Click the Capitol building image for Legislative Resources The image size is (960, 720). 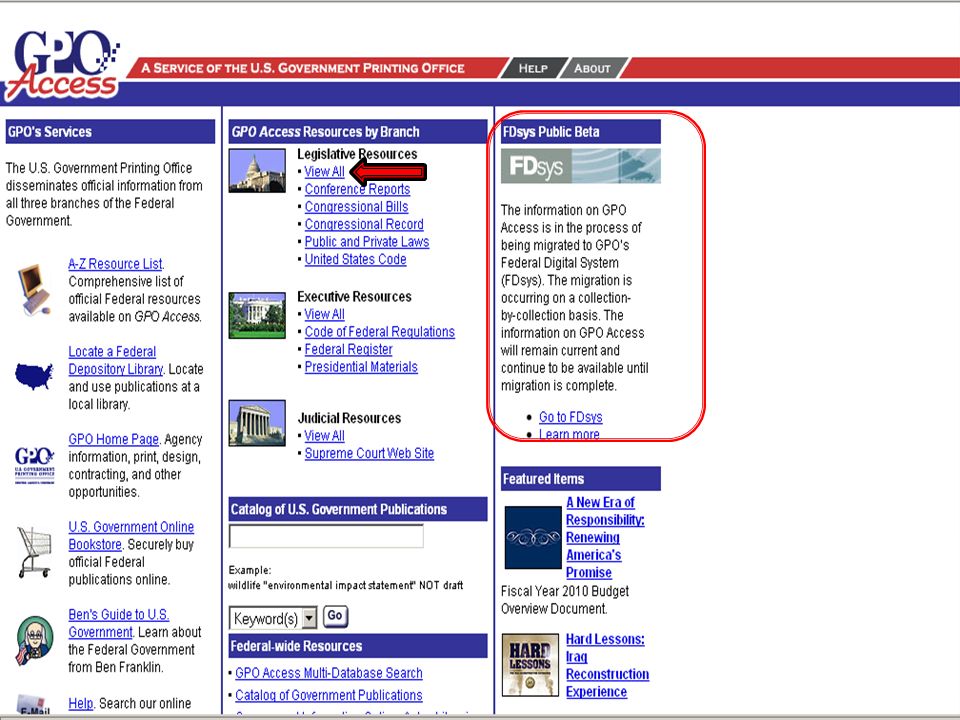coord(257,171)
